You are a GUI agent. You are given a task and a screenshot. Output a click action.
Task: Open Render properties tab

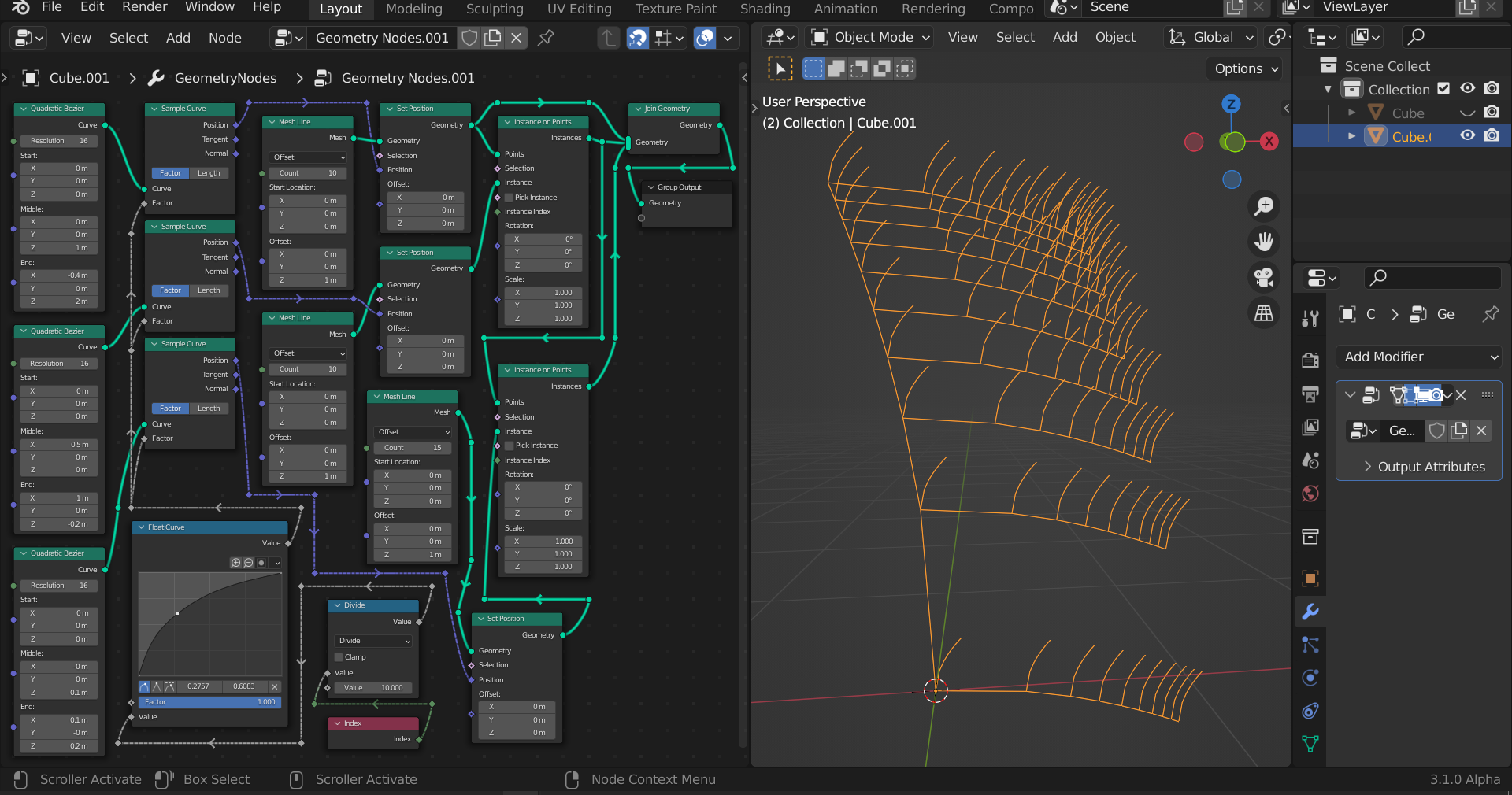tap(1310, 361)
